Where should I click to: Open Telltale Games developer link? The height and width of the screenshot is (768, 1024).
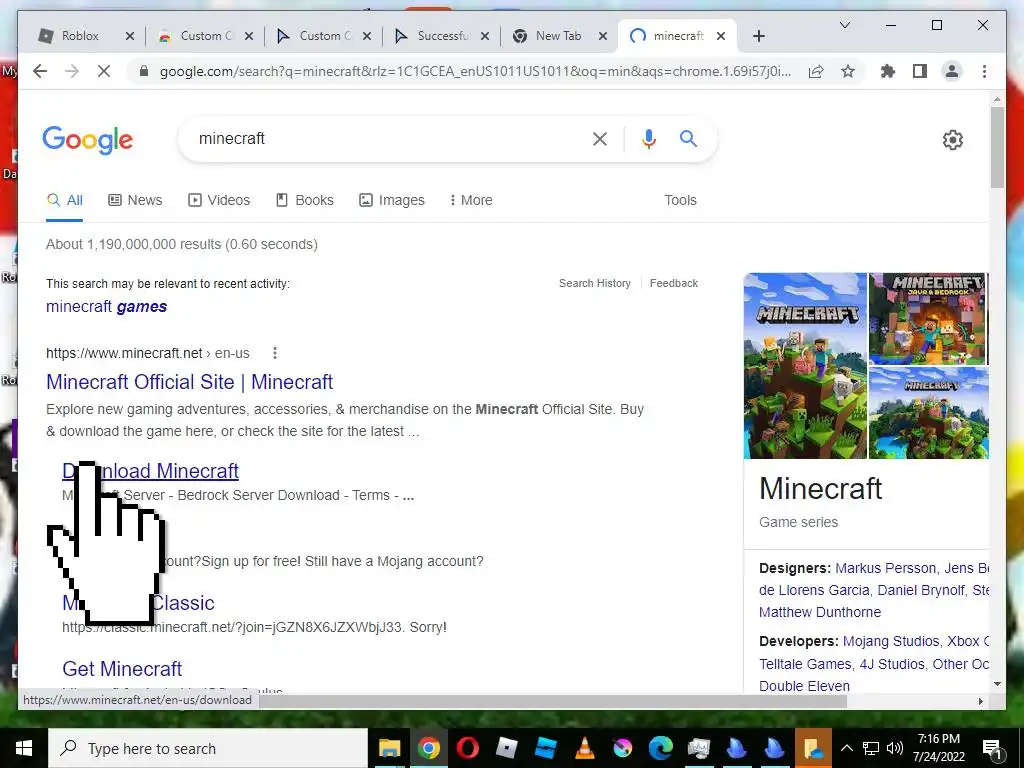[x=805, y=664]
